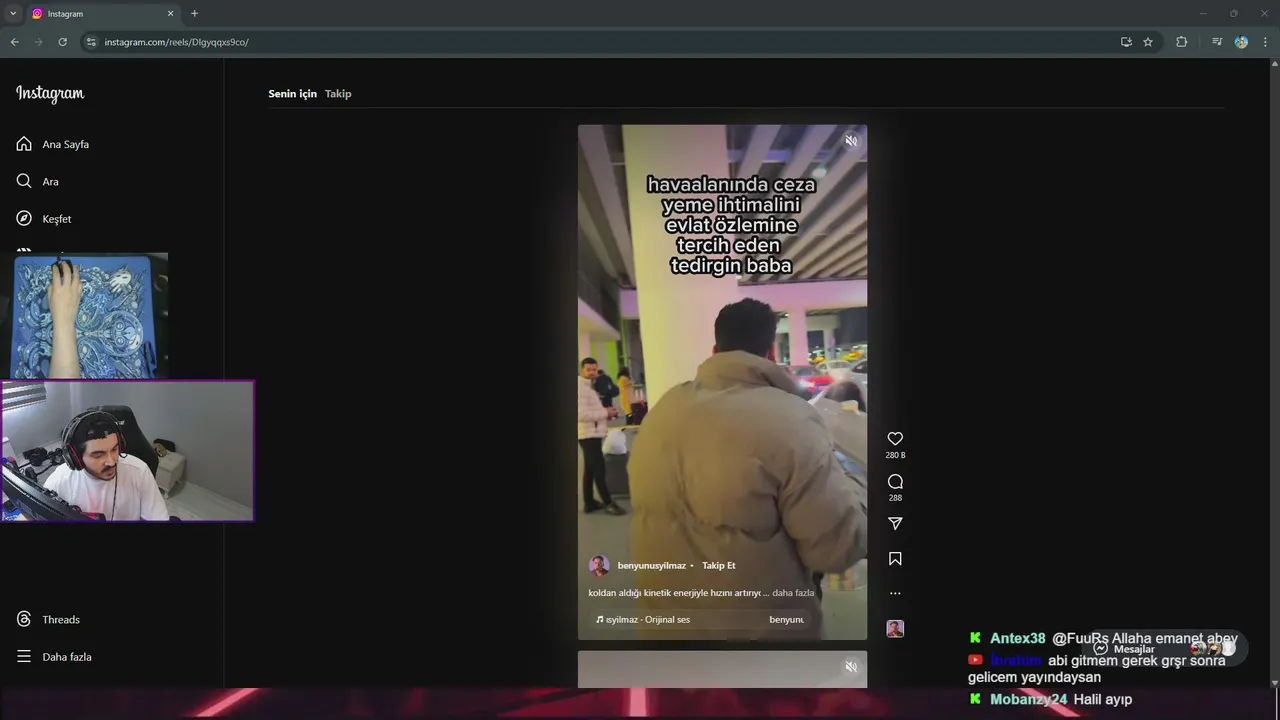
Task: Open the Ara search icon
Action: [24, 181]
